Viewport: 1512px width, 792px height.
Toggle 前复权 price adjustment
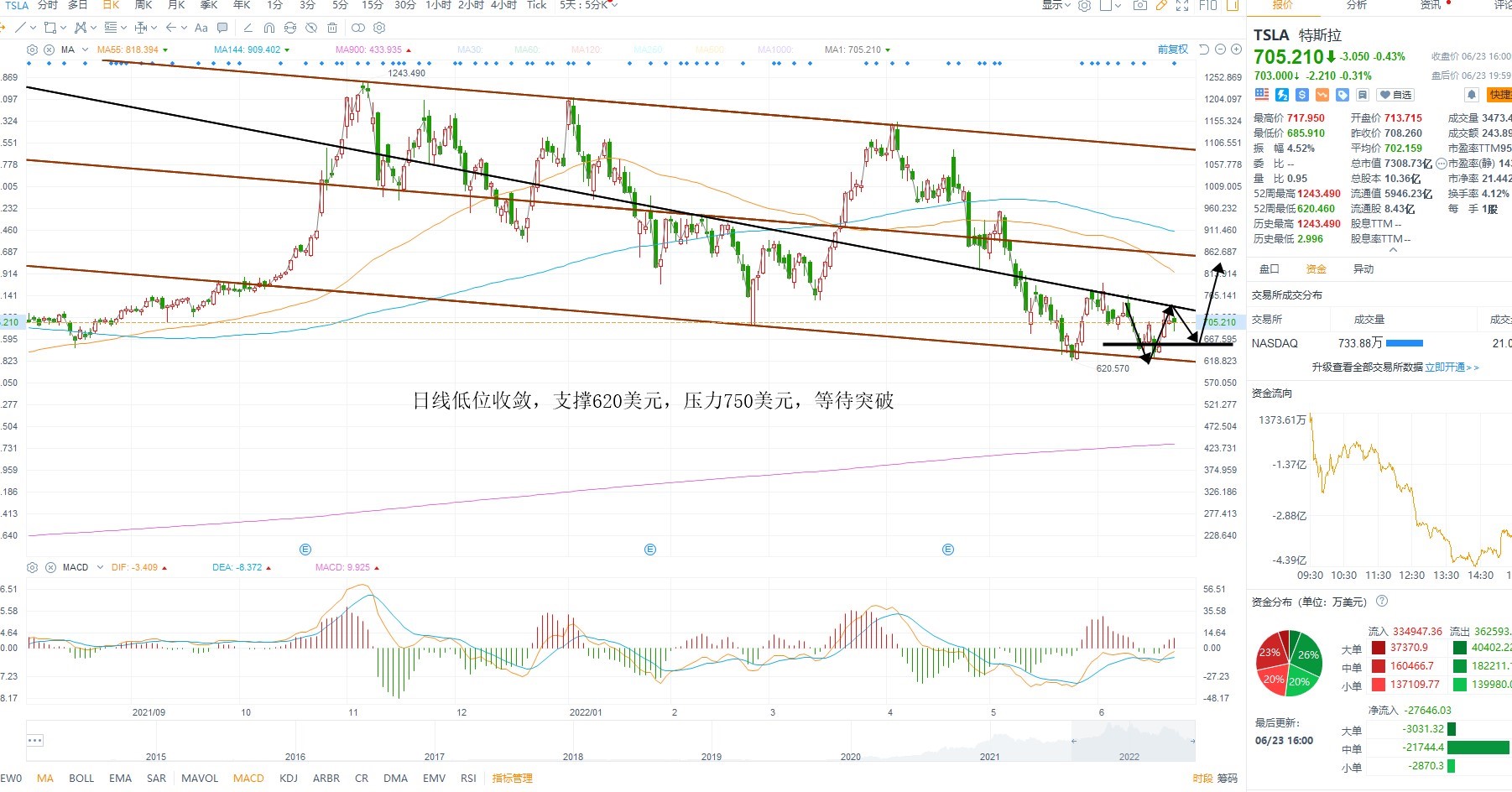tap(1173, 49)
